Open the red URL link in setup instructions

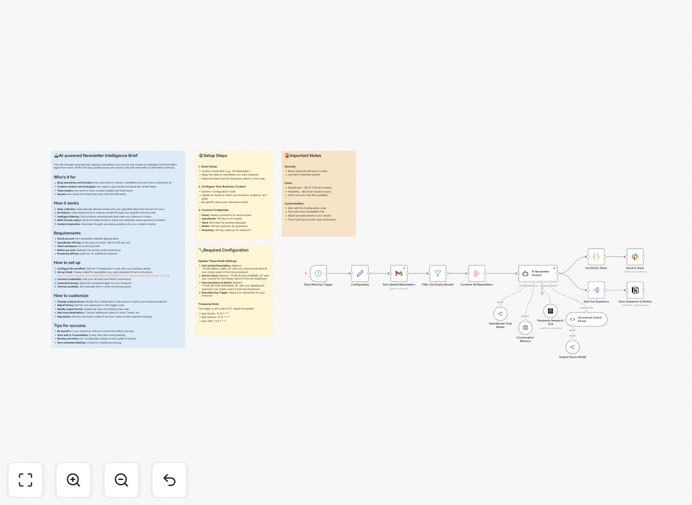(x=113, y=276)
